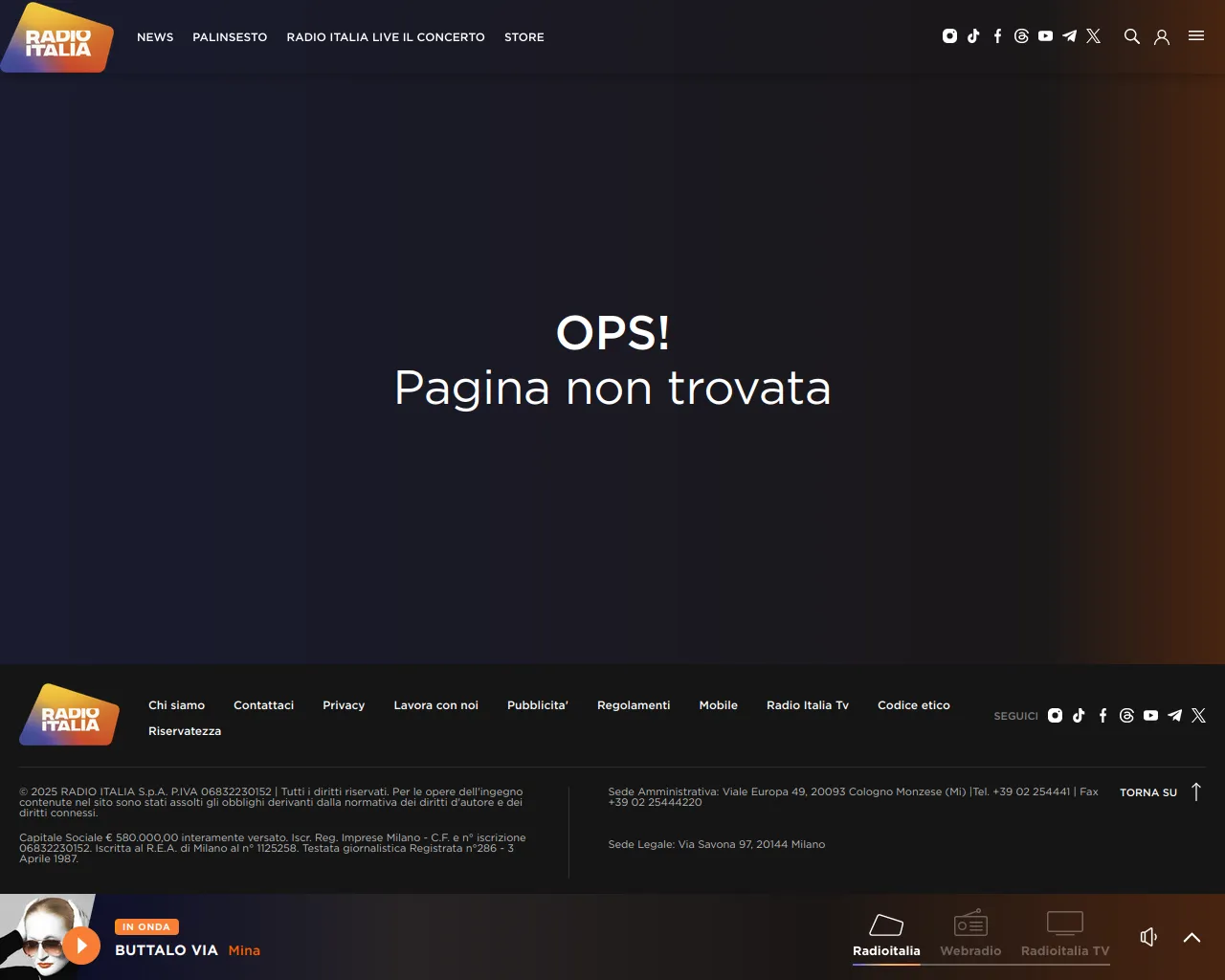Click the © 2025 RADIO ITALIA copyright text
This screenshot has height=980, width=1225.
click(x=272, y=802)
